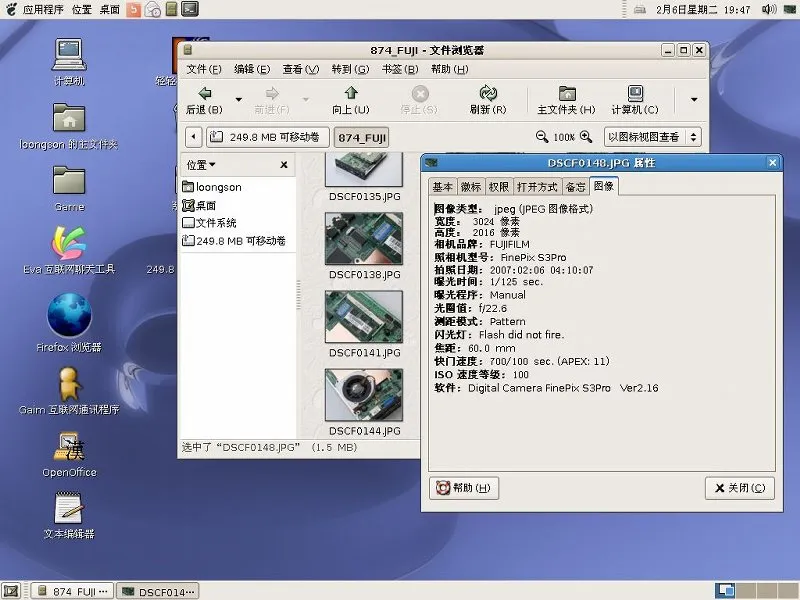Image resolution: width=800 pixels, height=600 pixels.
Task: Click the 关闭(C) button
Action: pos(739,488)
